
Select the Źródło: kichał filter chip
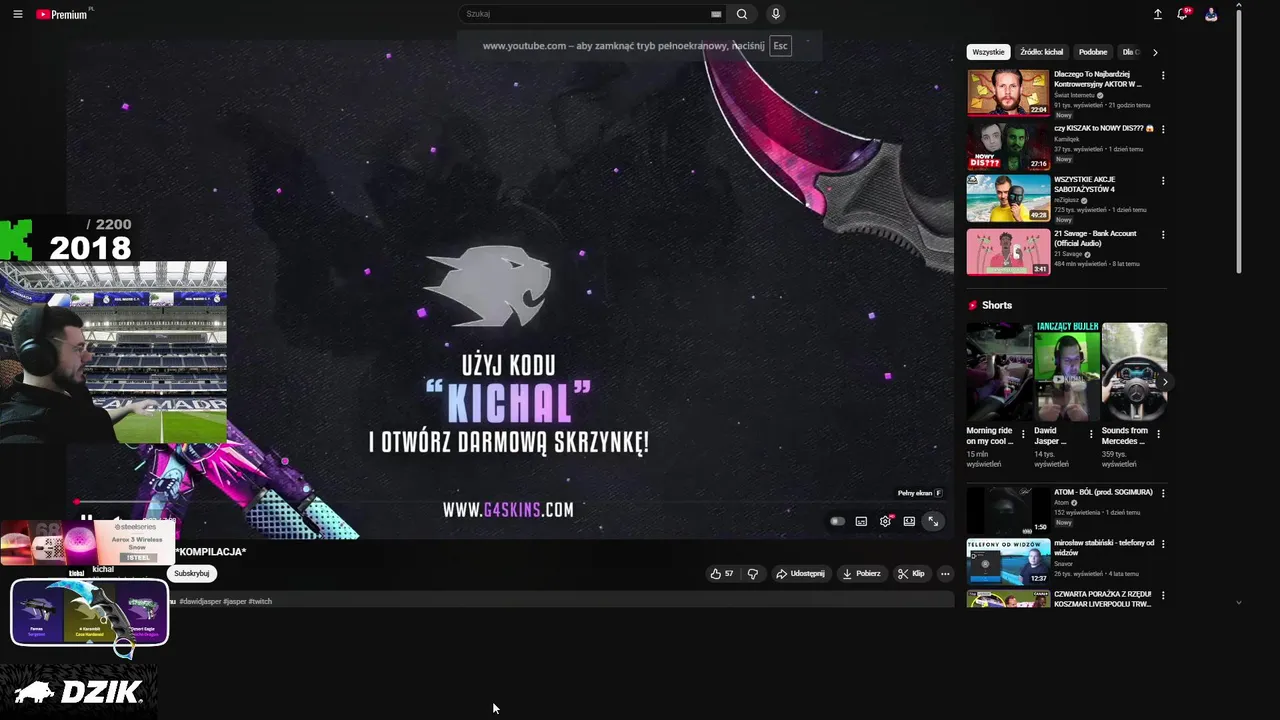tap(1042, 52)
